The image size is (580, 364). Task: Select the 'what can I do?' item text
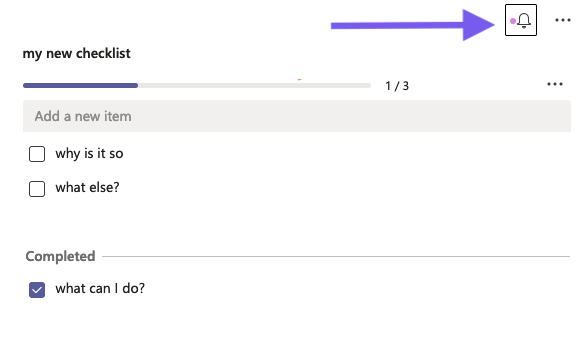point(100,289)
